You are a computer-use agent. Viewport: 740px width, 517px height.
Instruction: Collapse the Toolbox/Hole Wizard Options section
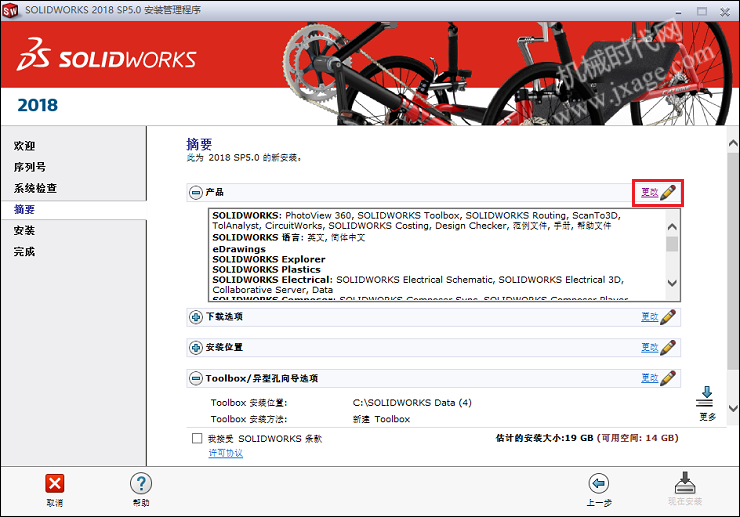click(196, 378)
